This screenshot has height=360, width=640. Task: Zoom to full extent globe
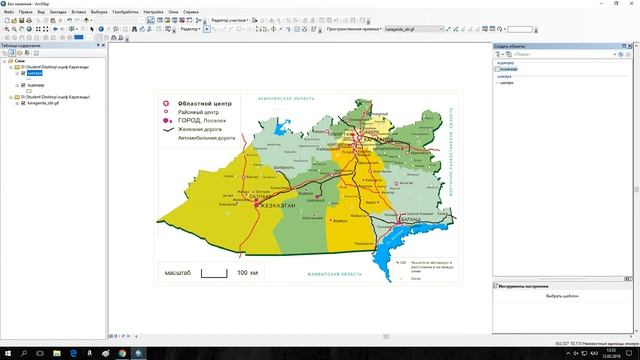[29, 29]
